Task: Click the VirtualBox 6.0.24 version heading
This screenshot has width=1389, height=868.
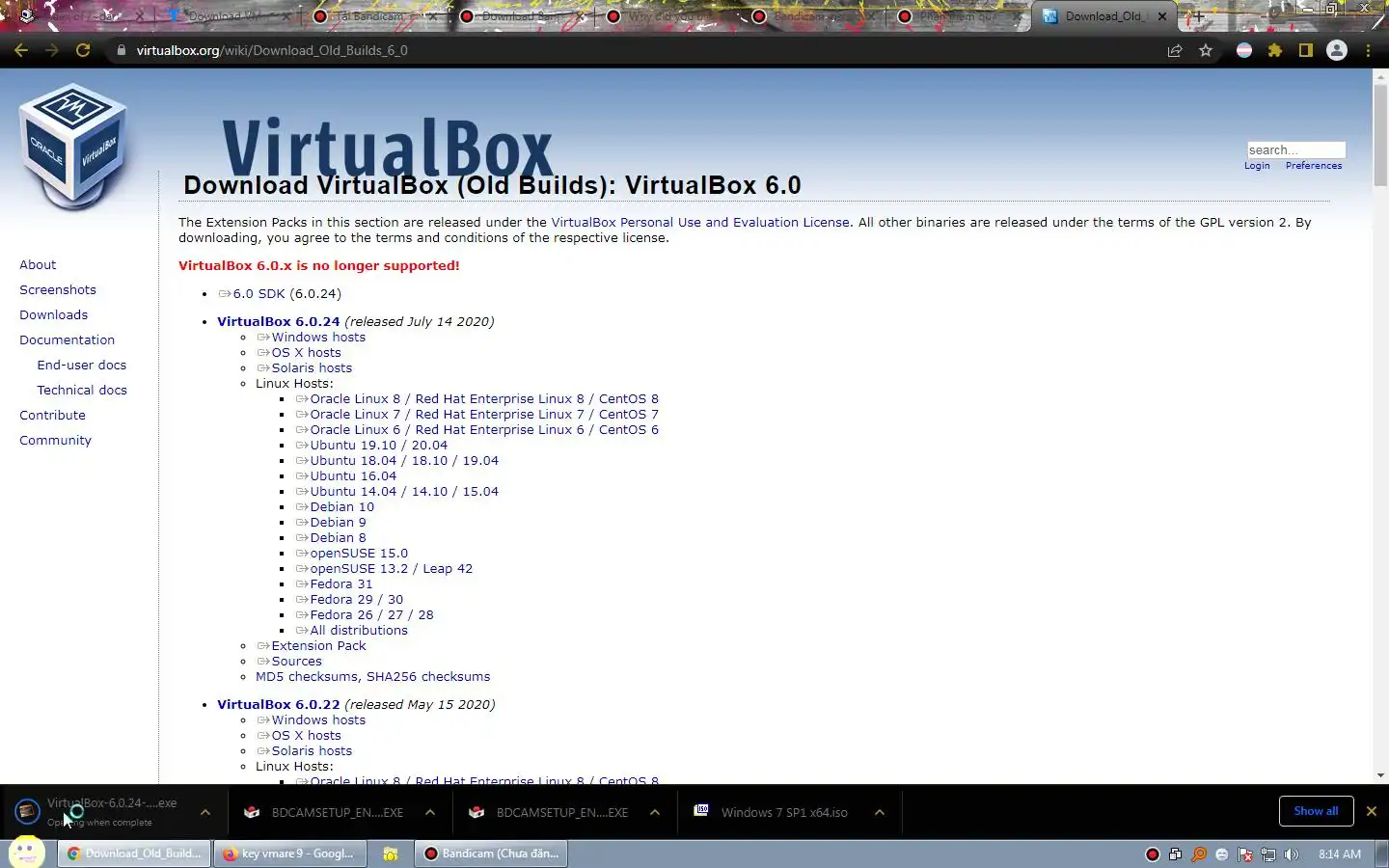Action: (x=279, y=321)
